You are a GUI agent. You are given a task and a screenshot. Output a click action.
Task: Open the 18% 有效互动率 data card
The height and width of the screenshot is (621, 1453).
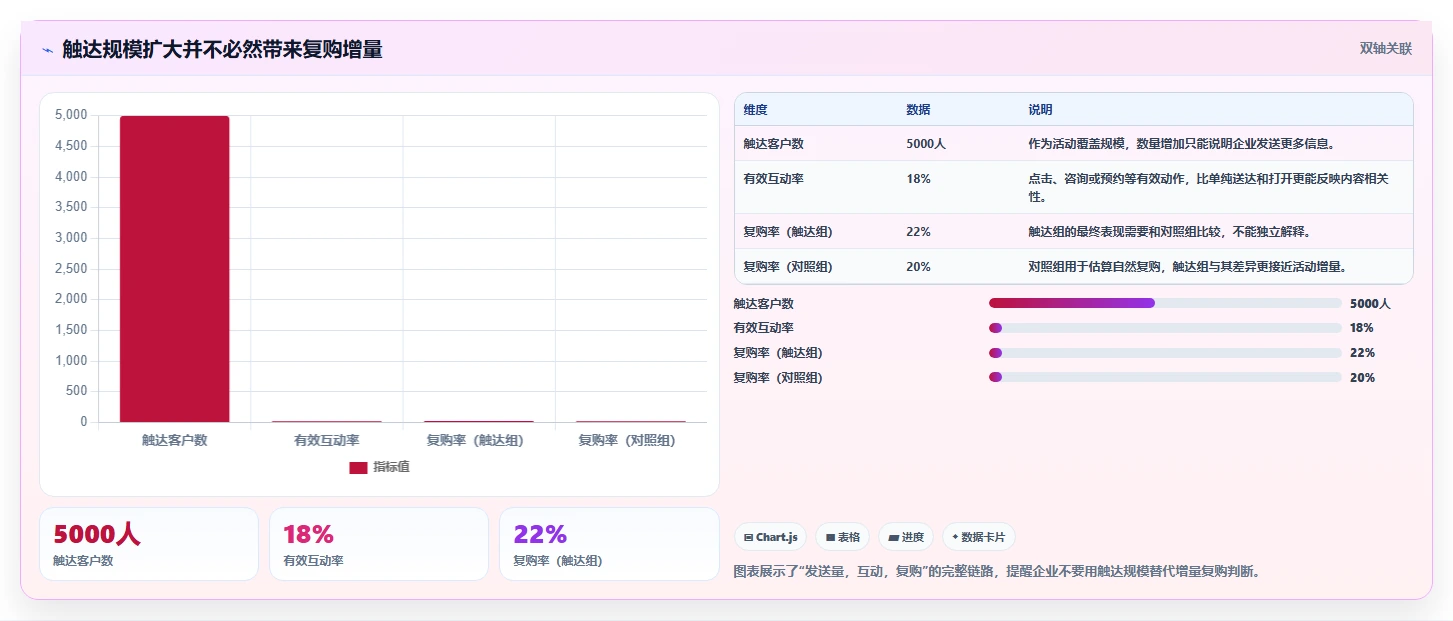tap(379, 544)
